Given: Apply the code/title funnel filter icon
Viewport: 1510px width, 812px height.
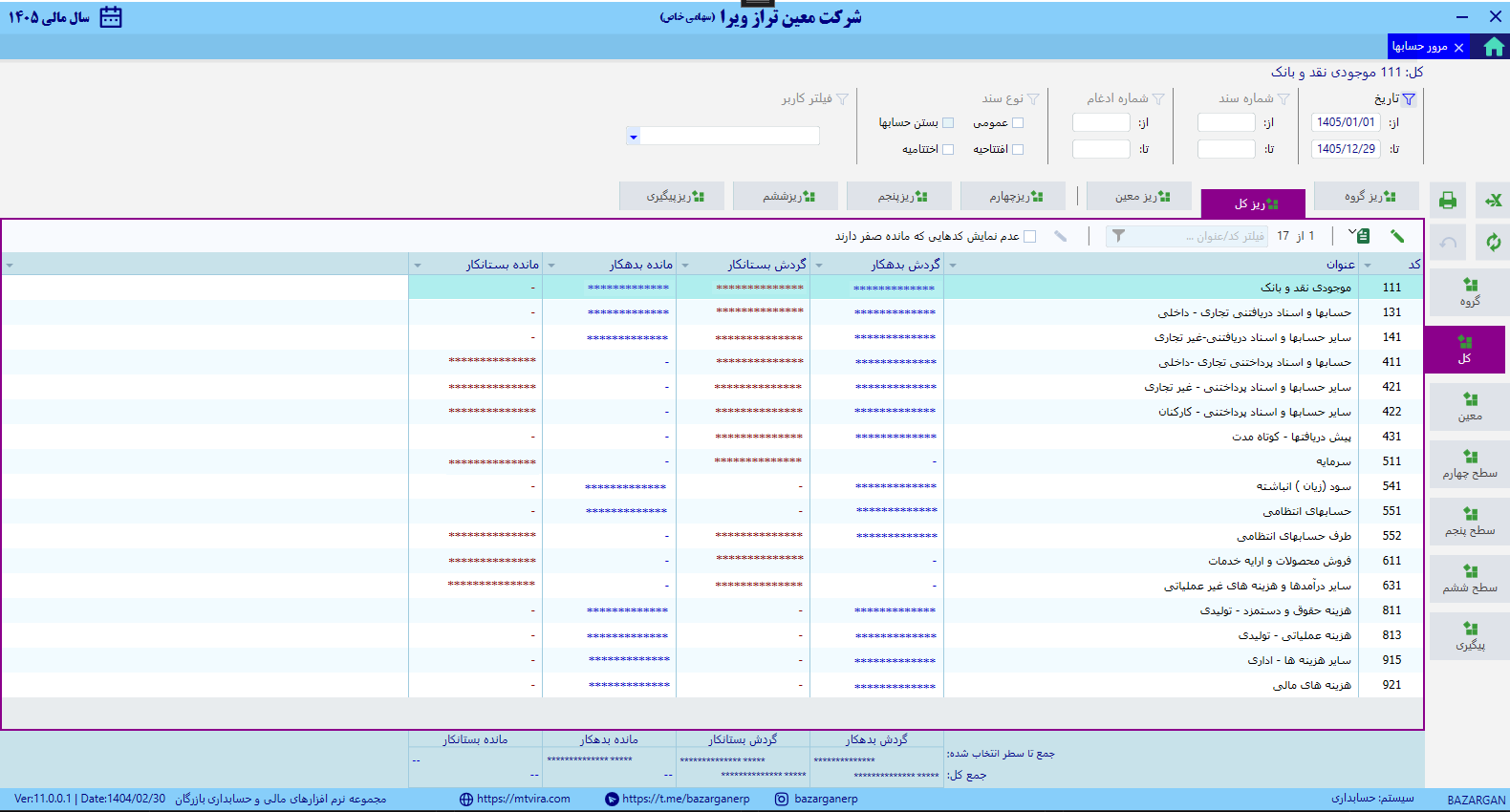Looking at the screenshot, I should [x=1118, y=236].
